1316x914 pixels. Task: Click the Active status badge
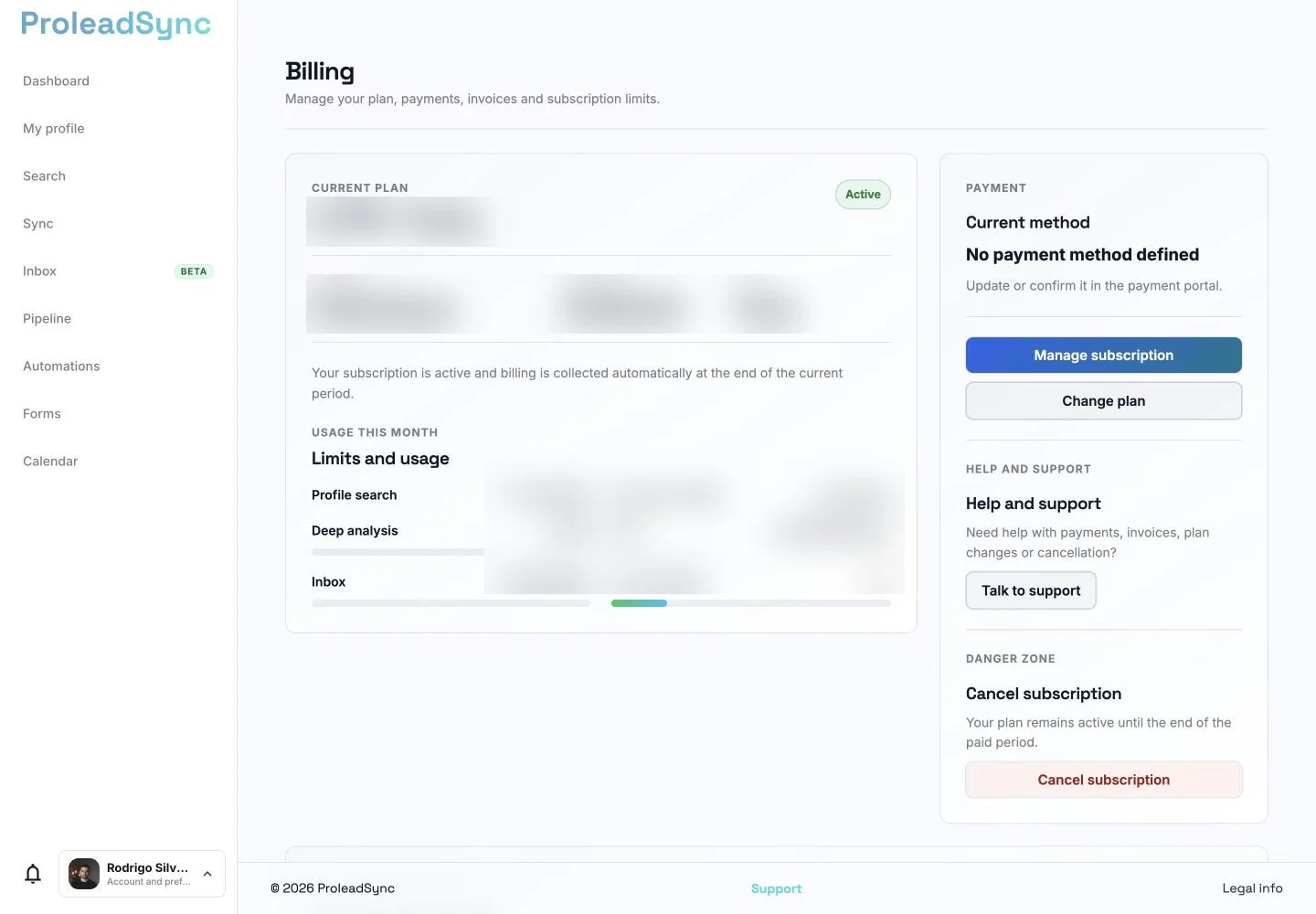[863, 195]
